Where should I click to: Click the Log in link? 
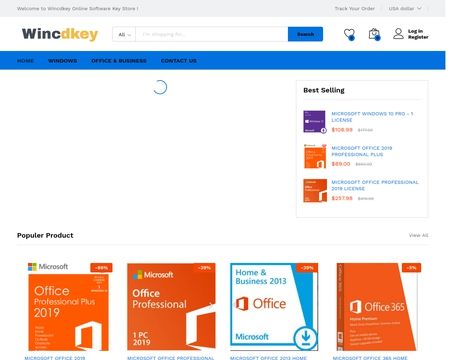click(x=415, y=31)
